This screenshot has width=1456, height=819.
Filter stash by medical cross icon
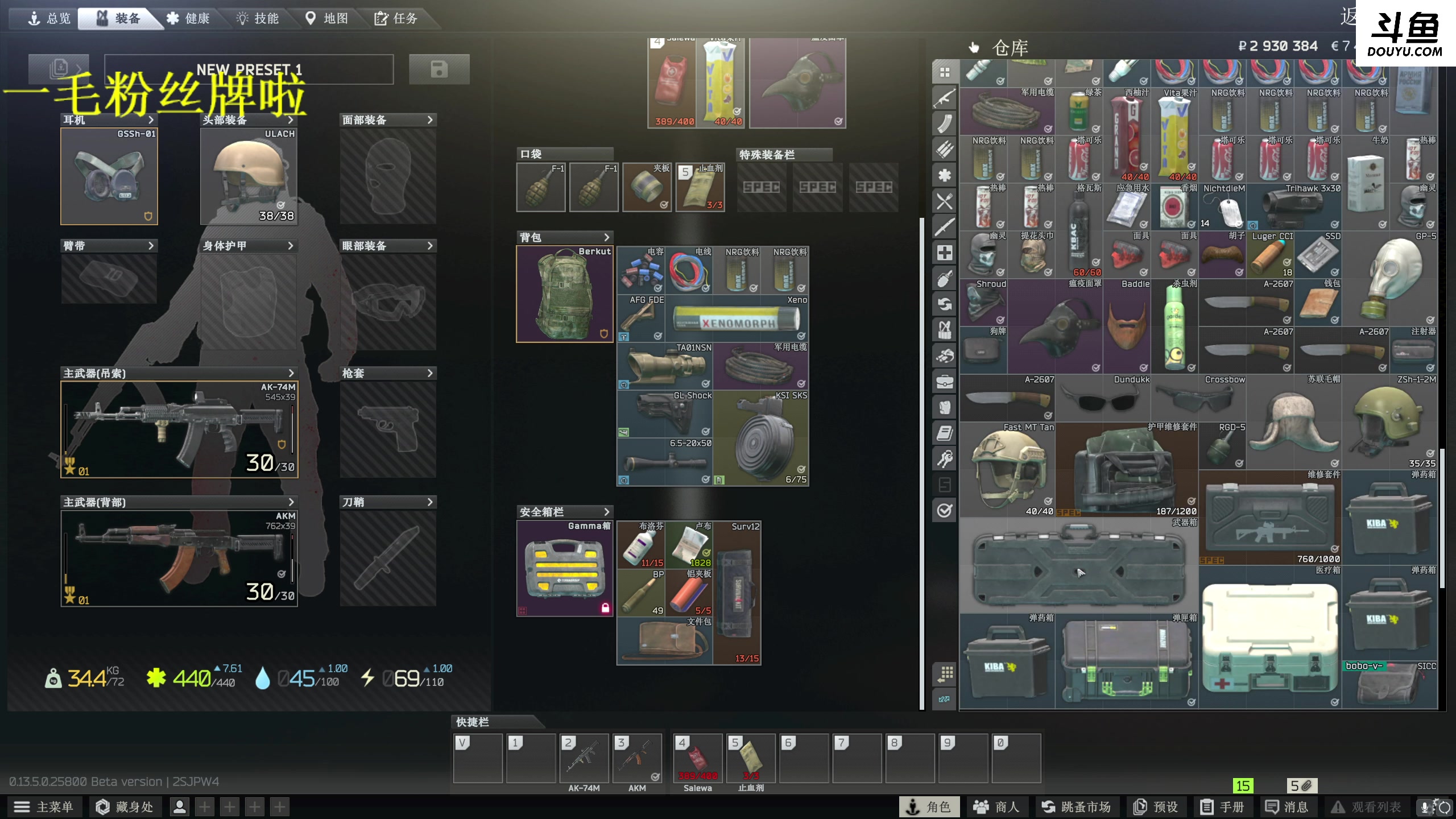point(945,253)
